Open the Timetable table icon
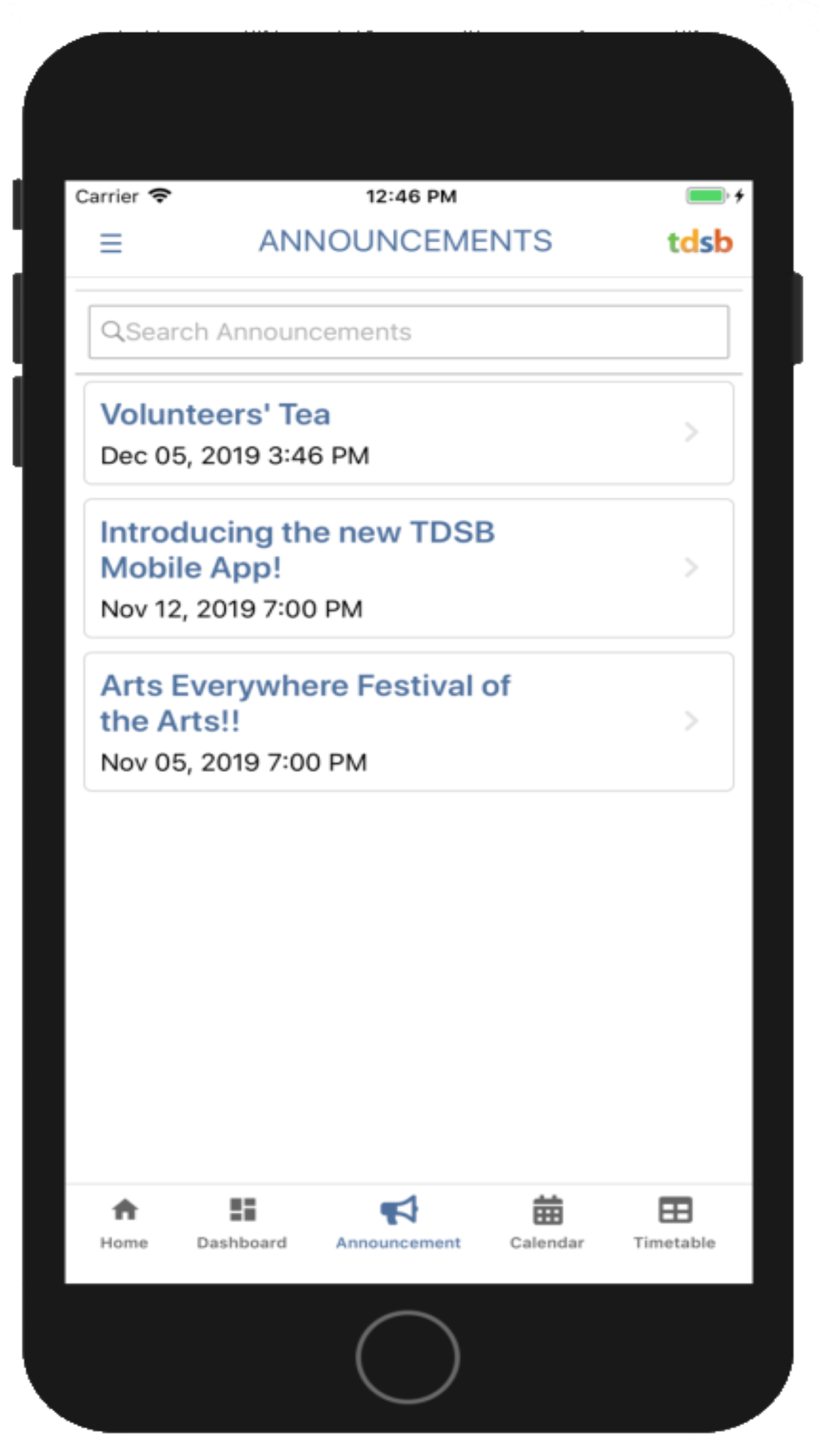 [x=675, y=1210]
